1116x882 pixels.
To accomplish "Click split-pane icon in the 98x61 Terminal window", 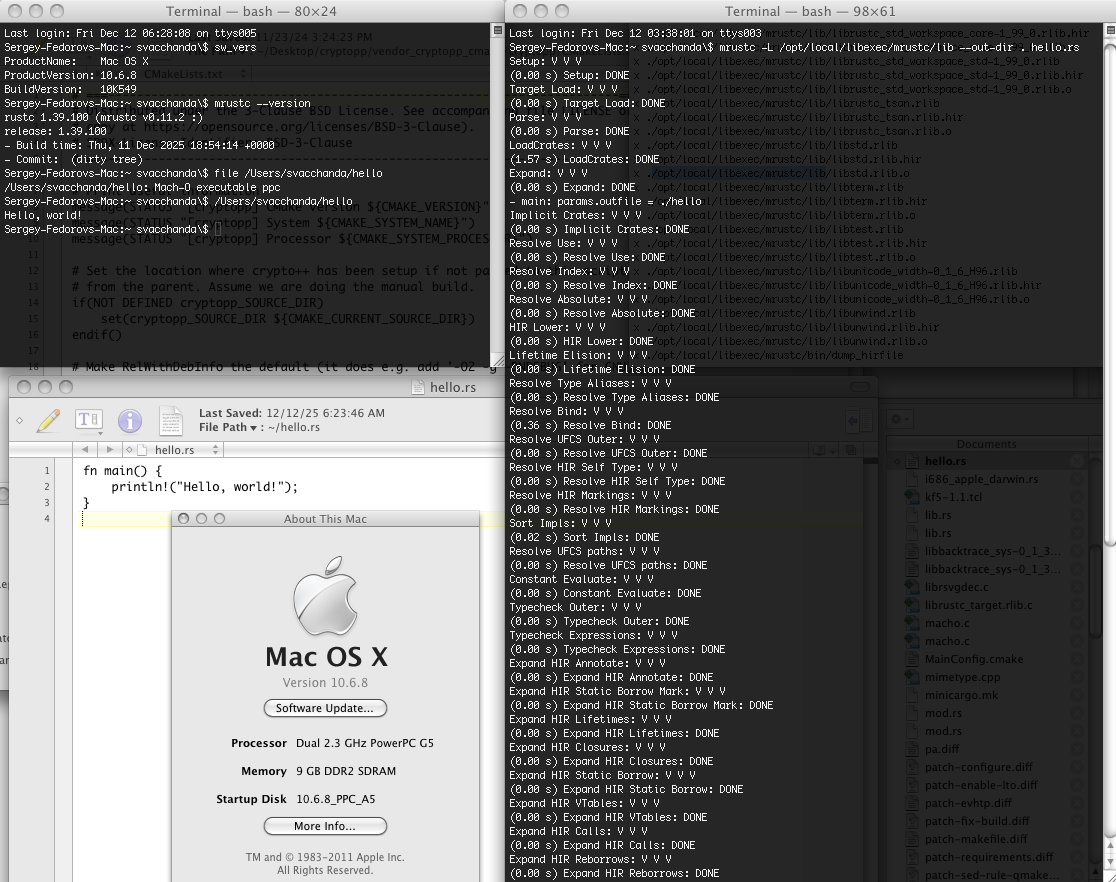I will pyautogui.click(x=1110, y=30).
